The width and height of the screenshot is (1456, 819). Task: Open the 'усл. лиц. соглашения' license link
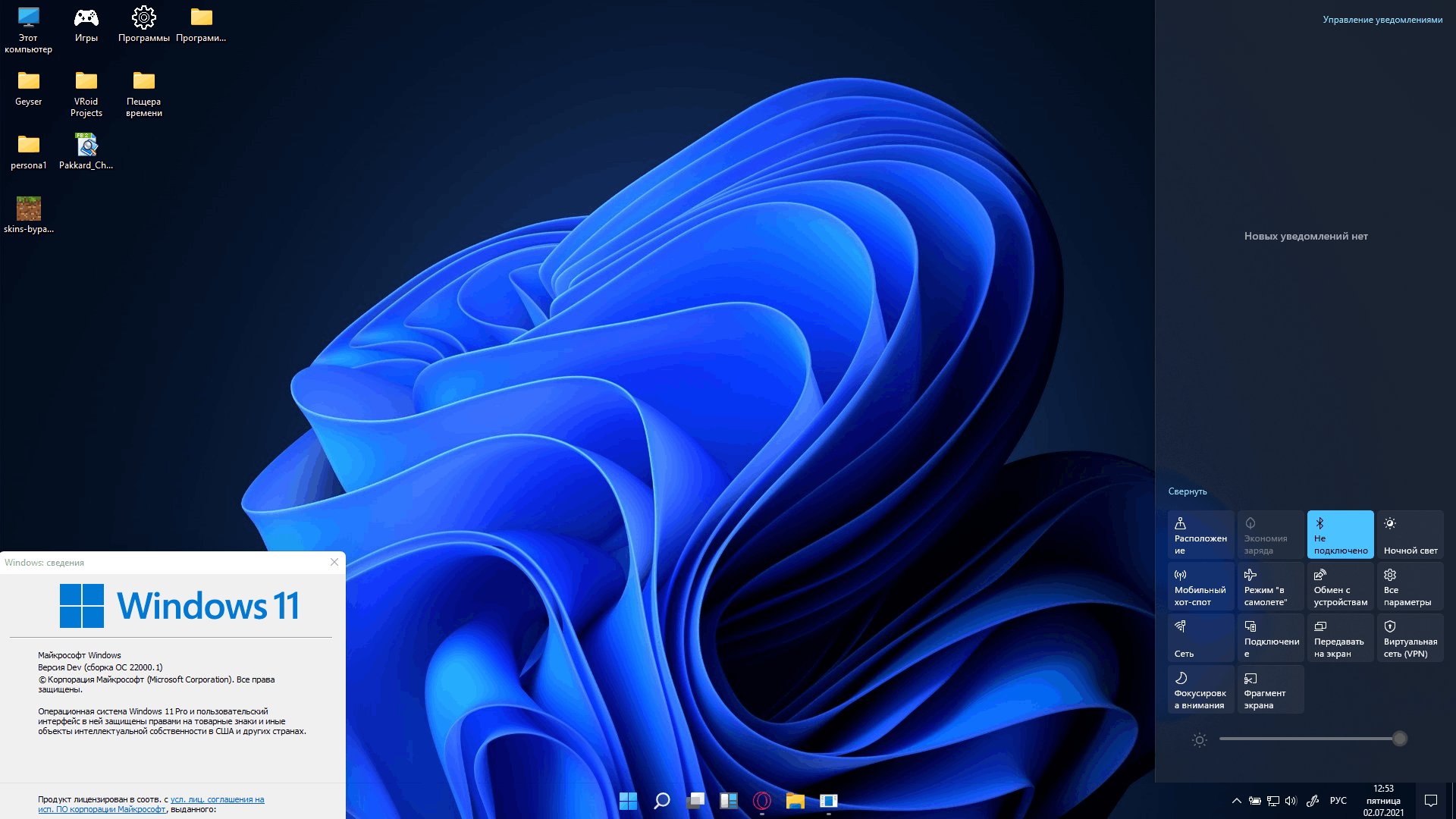(x=217, y=799)
